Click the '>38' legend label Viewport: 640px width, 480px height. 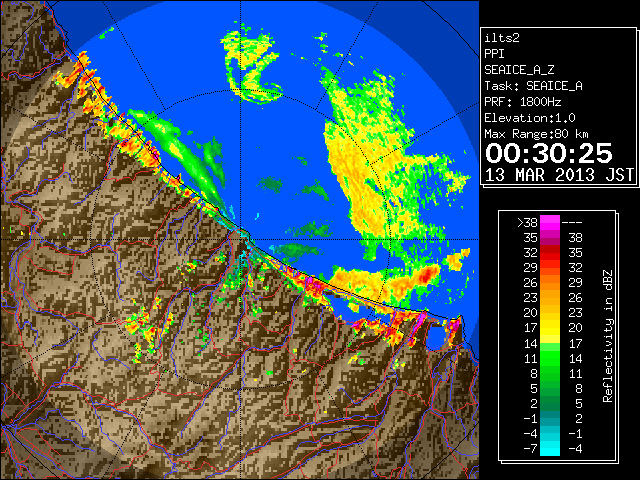tap(527, 222)
